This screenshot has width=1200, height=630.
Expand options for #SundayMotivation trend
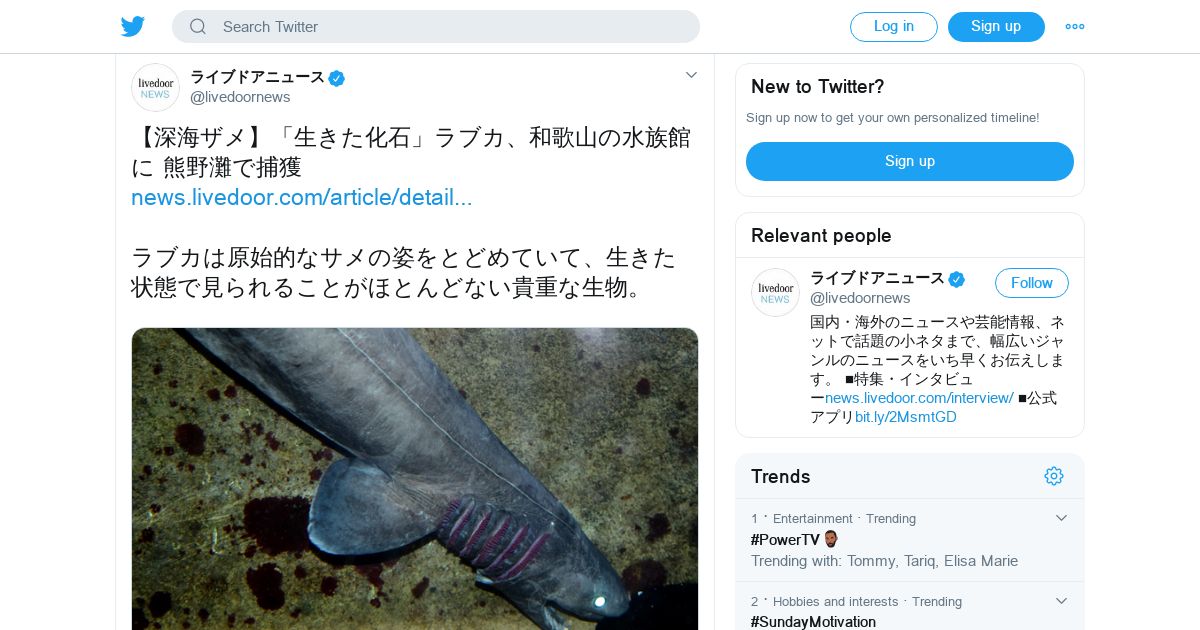tap(1062, 601)
